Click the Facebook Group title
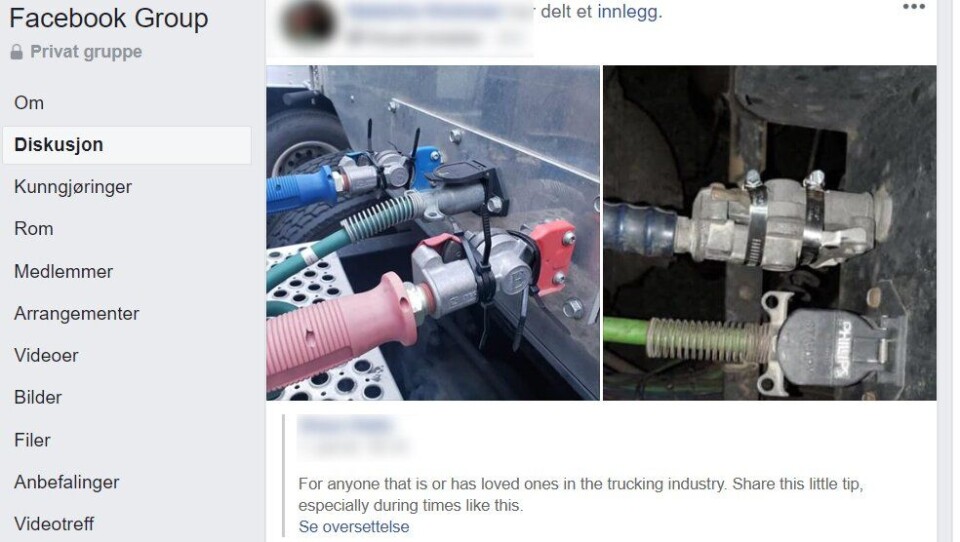 point(109,18)
